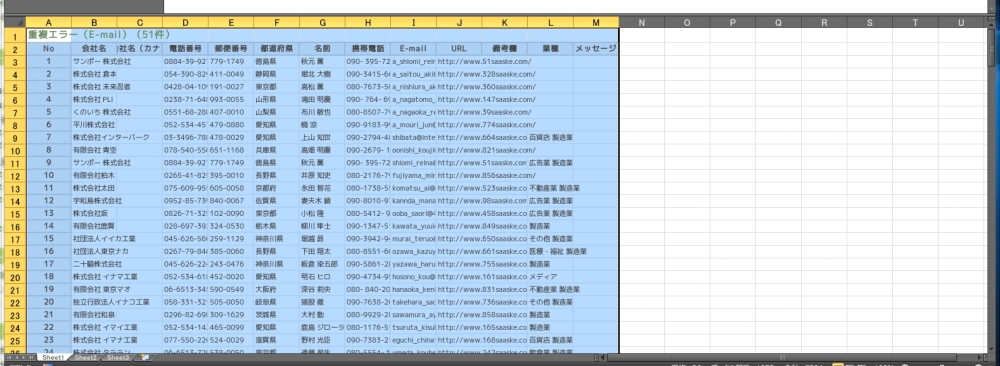Select postal code cell 651-1168

pyautogui.click(x=231, y=150)
